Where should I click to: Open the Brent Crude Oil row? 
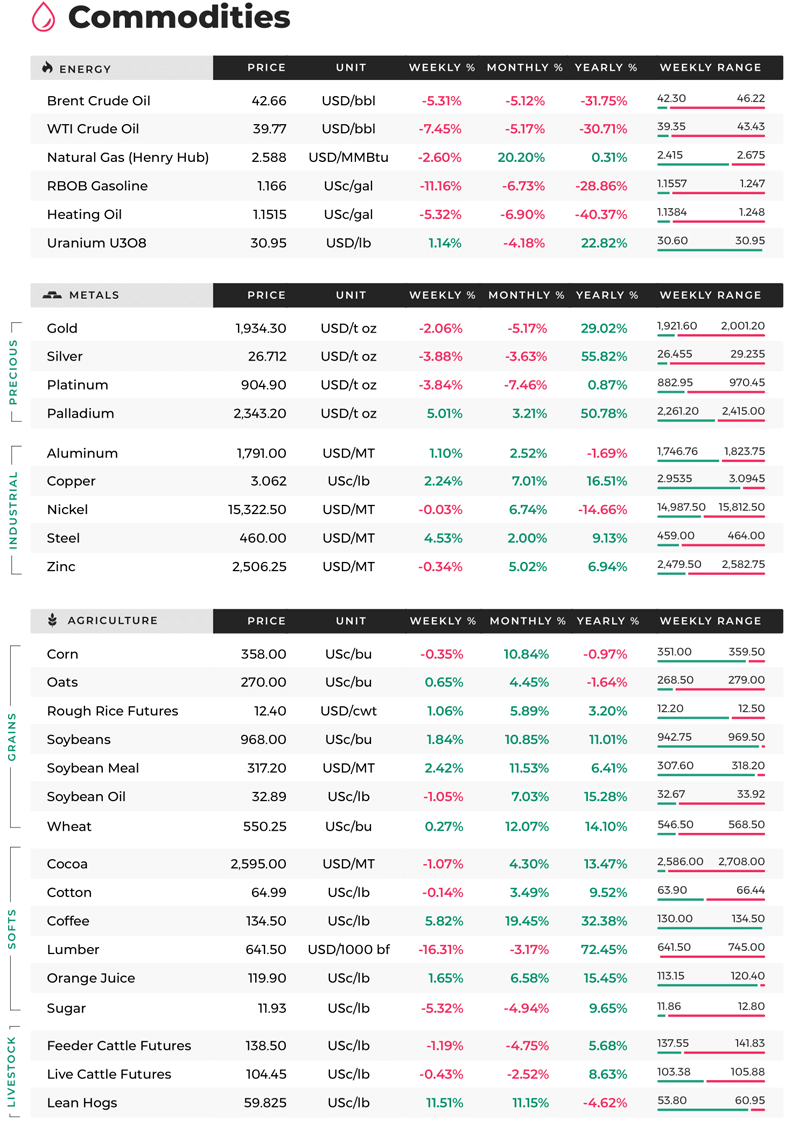pyautogui.click(x=407, y=101)
